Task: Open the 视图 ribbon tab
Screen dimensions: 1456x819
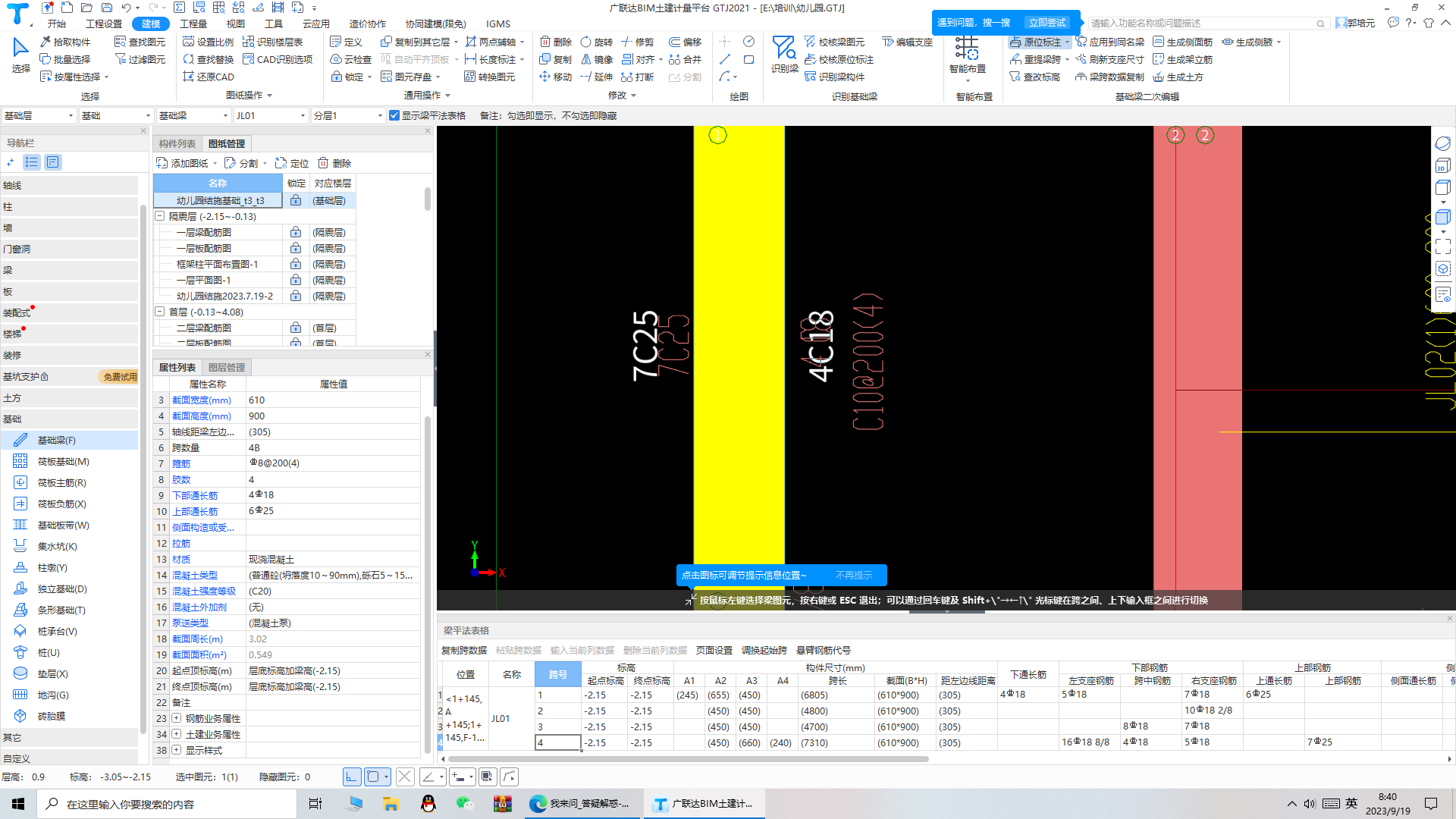Action: [236, 24]
